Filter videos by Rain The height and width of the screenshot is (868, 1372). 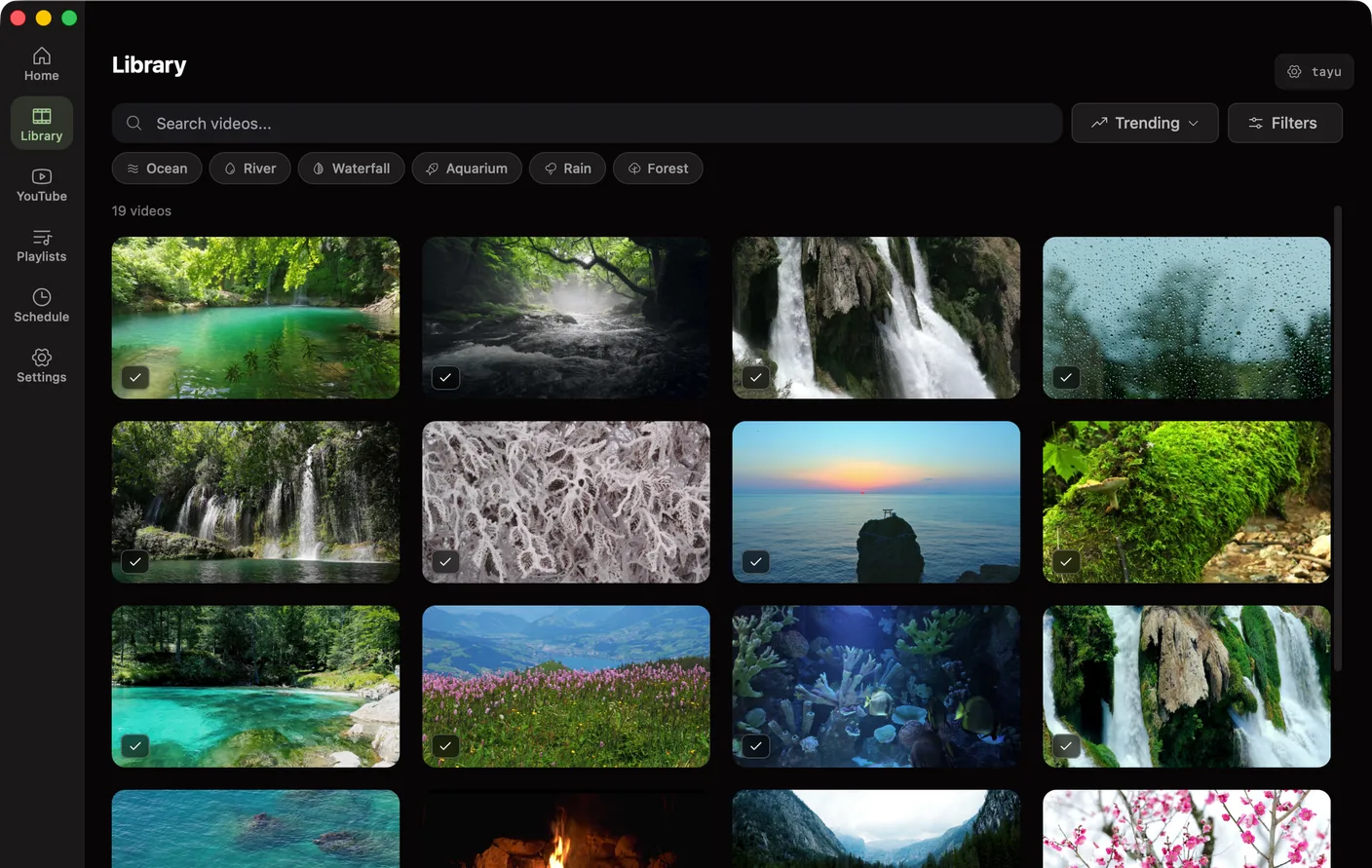pos(567,169)
